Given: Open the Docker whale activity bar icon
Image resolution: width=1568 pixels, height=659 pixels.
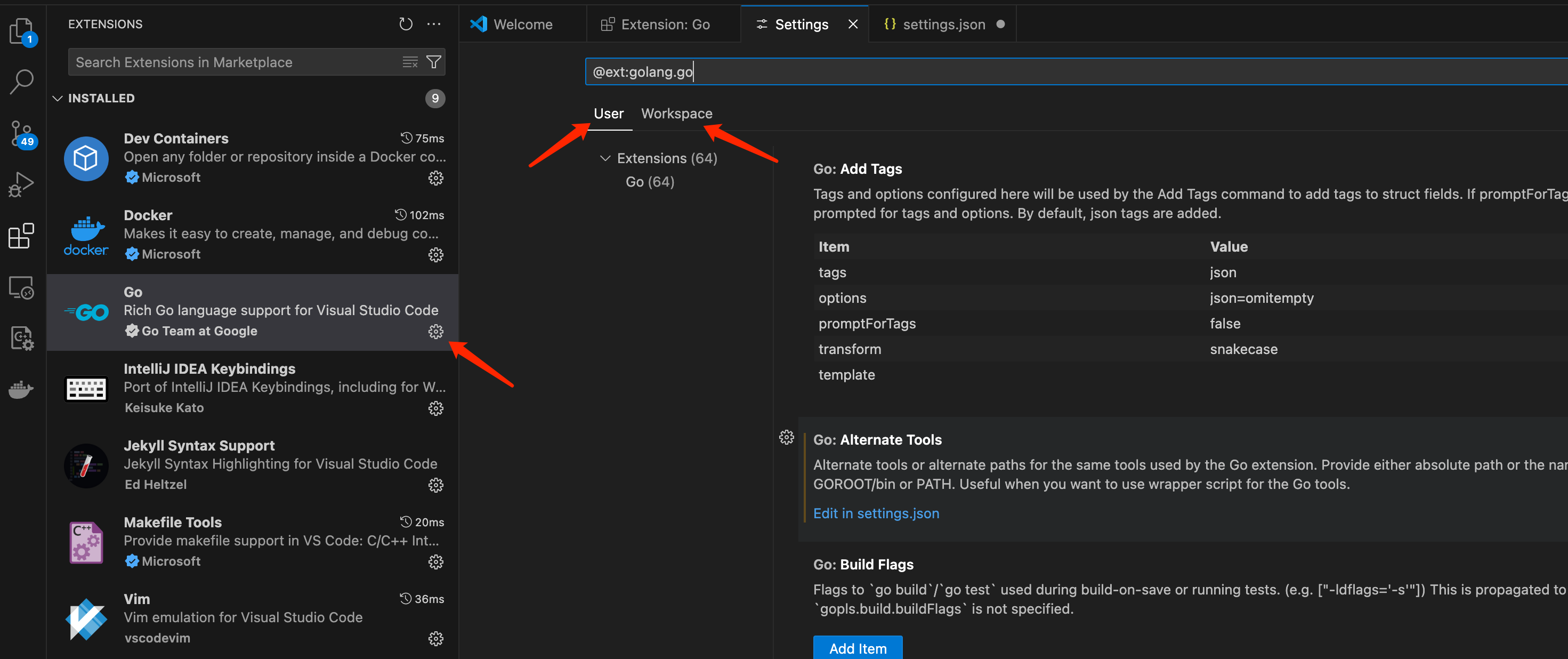Looking at the screenshot, I should point(22,389).
